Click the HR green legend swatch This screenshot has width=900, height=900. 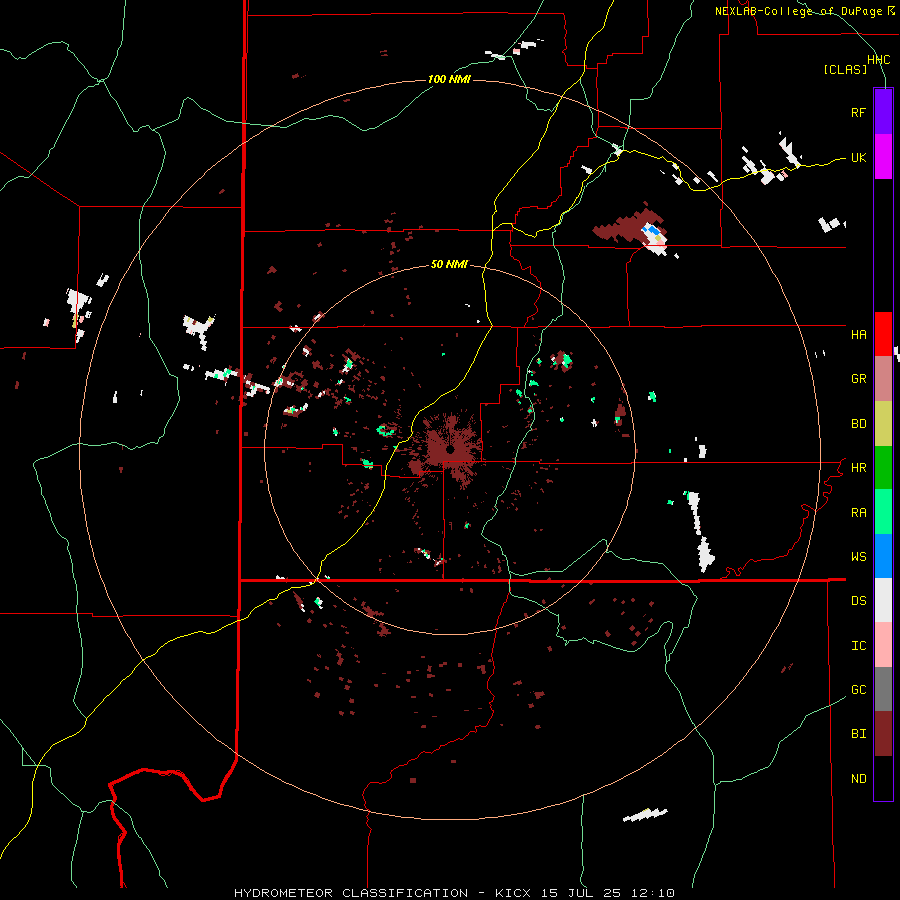[883, 468]
